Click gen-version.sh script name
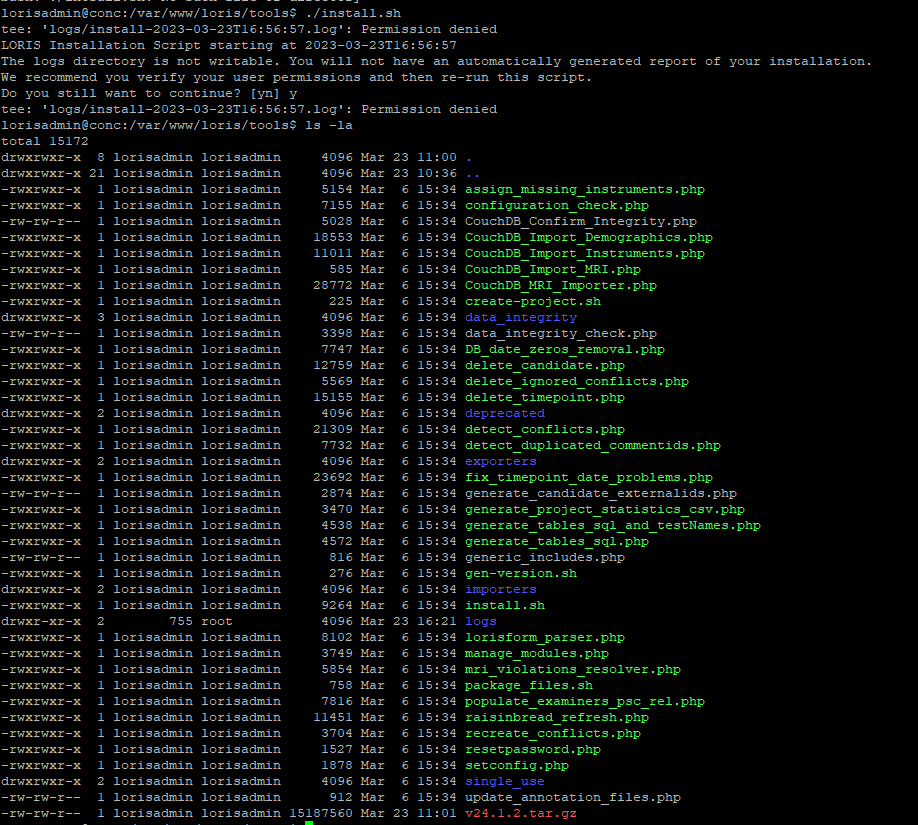Screen dimensions: 918x825 520,574
